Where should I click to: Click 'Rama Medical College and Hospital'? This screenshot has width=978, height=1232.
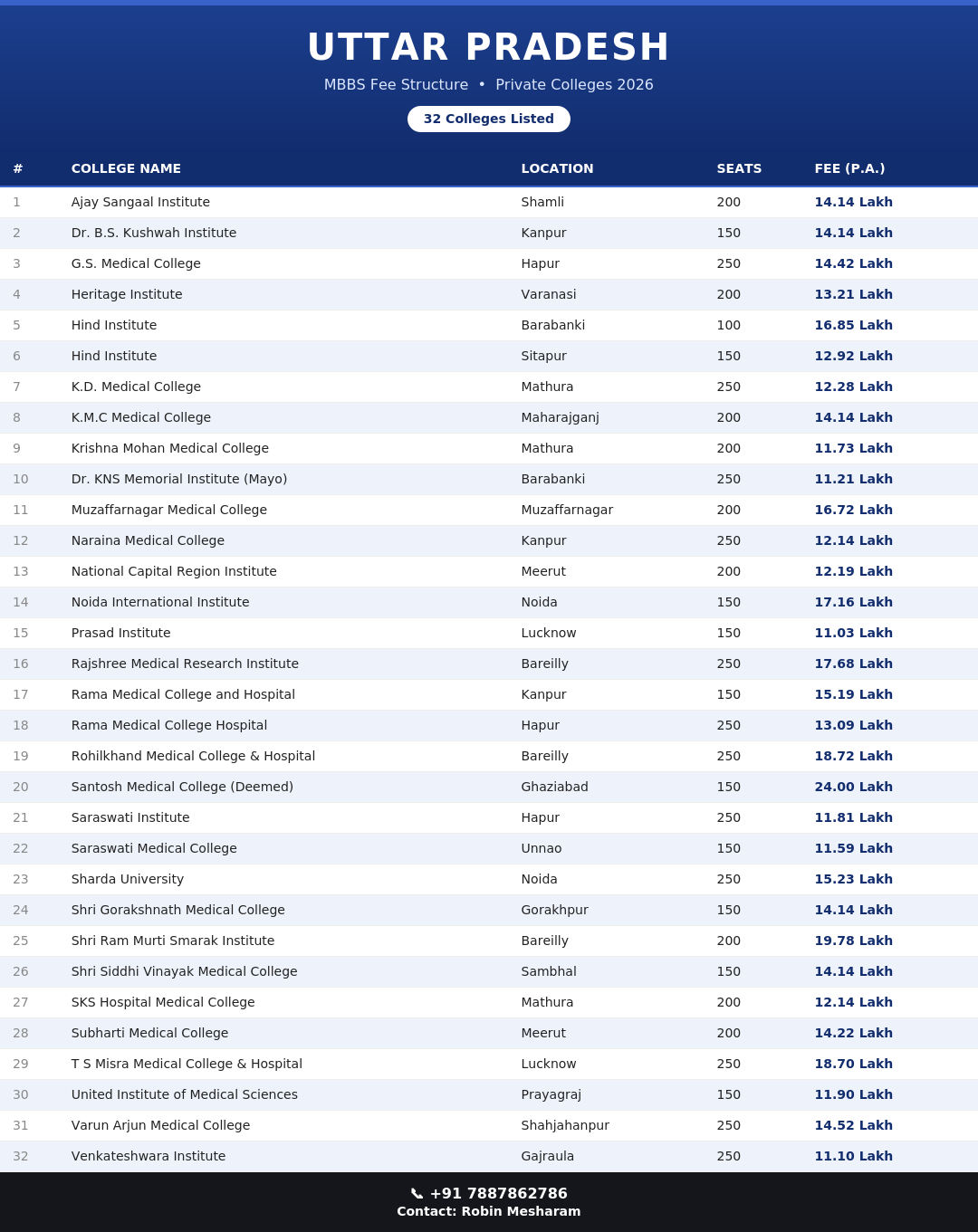tap(183, 694)
